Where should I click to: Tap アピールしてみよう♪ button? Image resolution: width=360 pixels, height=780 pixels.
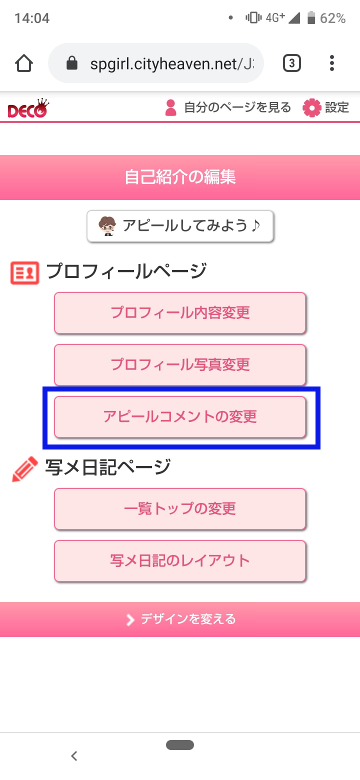click(180, 226)
